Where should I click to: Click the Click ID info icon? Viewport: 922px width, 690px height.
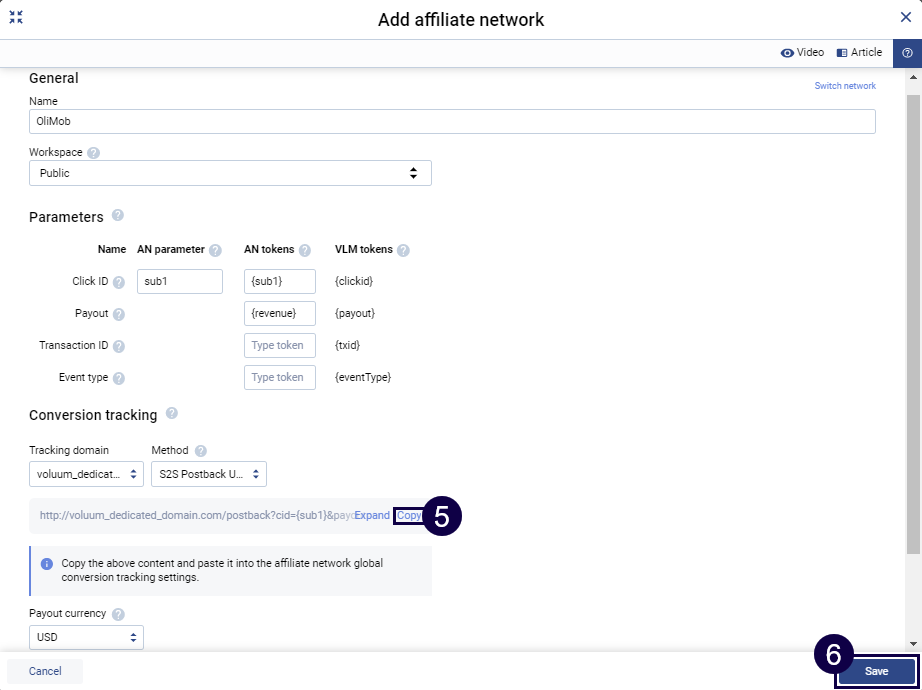click(x=119, y=283)
